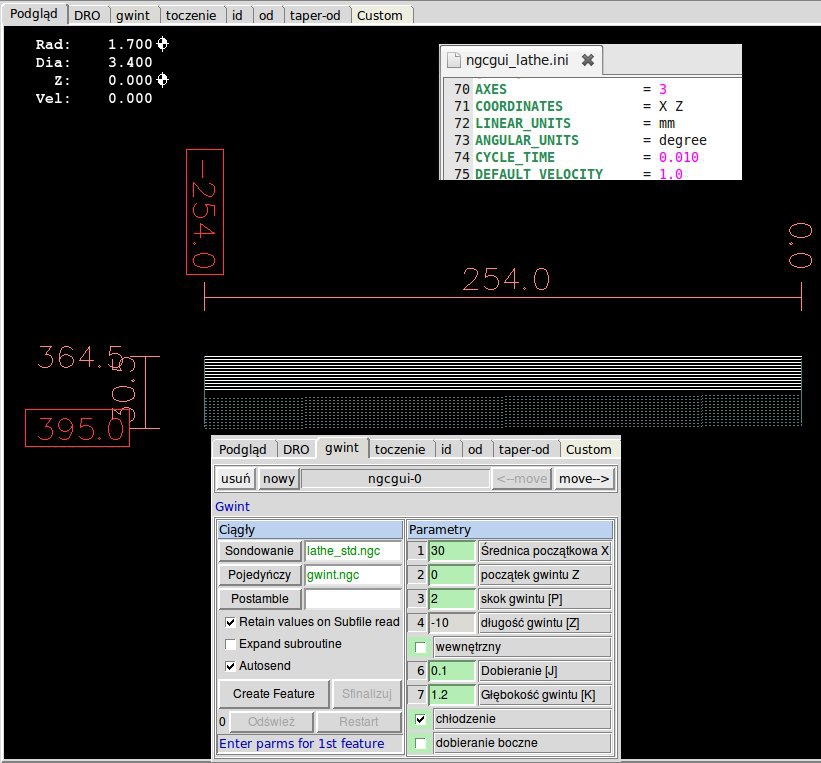Screen dimensions: 821x763
Task: Open the id tab inside the ngcgui panel
Action: [446, 449]
